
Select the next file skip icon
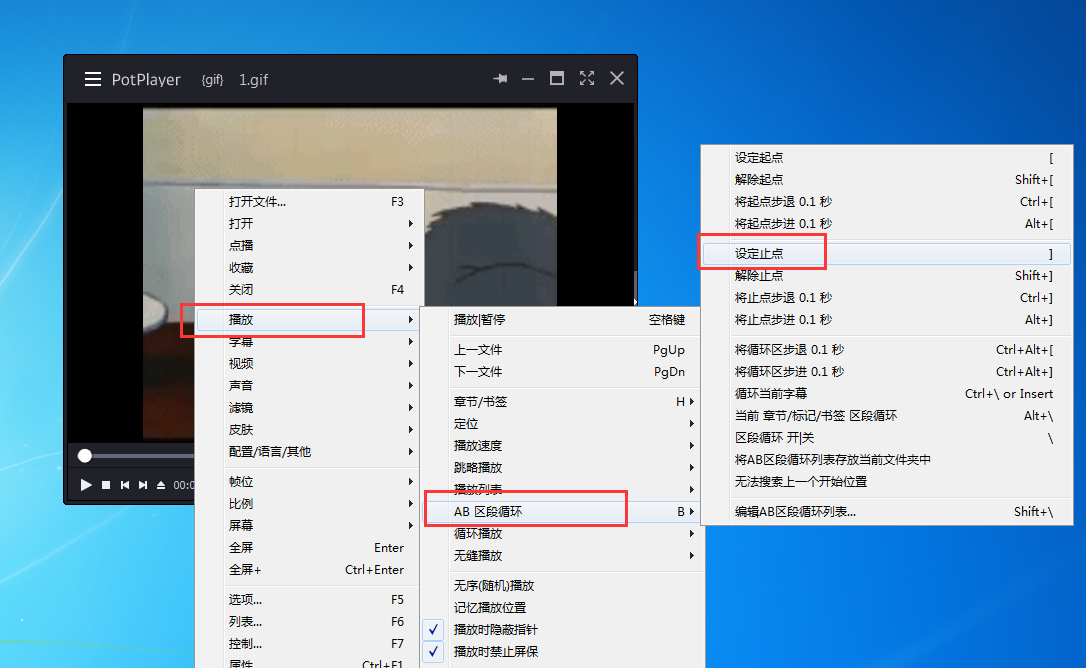[x=143, y=485]
